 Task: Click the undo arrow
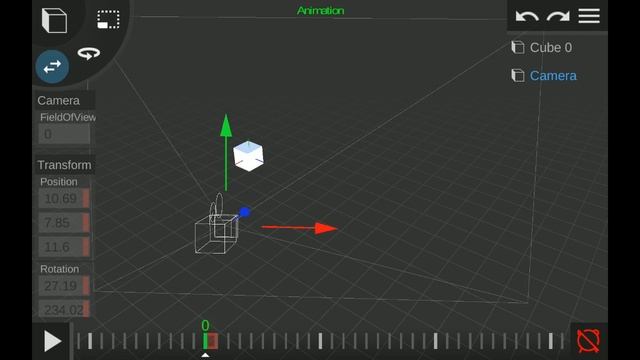(527, 16)
